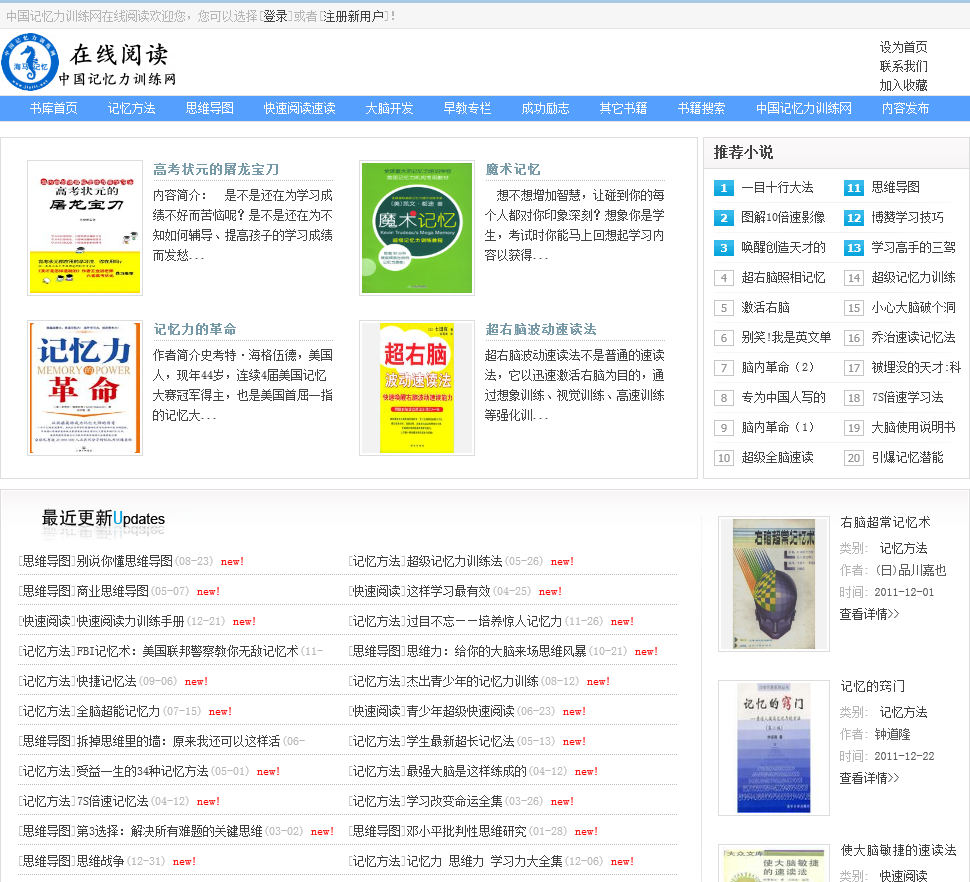Open title 使大脑敏捷的速读法

tap(898, 850)
